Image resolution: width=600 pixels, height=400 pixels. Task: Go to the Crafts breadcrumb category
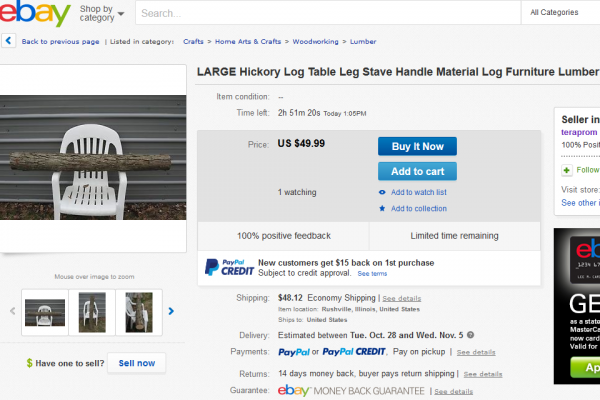tap(193, 42)
